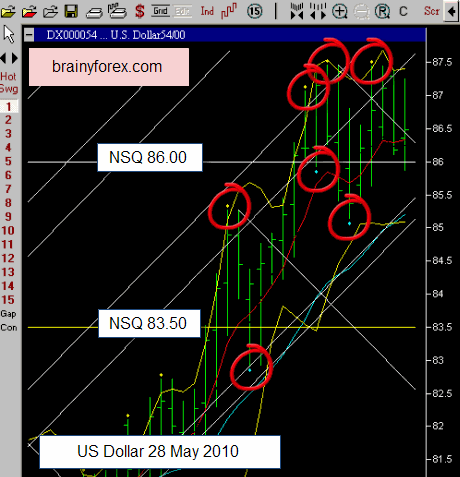Click the compress bars icon
This screenshot has width=460, height=477.
point(297,12)
